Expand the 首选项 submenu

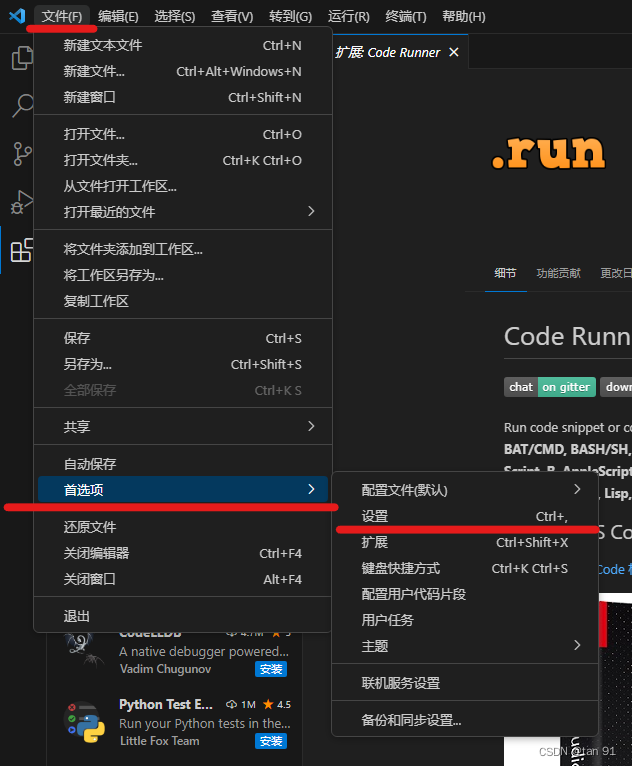[183, 489]
